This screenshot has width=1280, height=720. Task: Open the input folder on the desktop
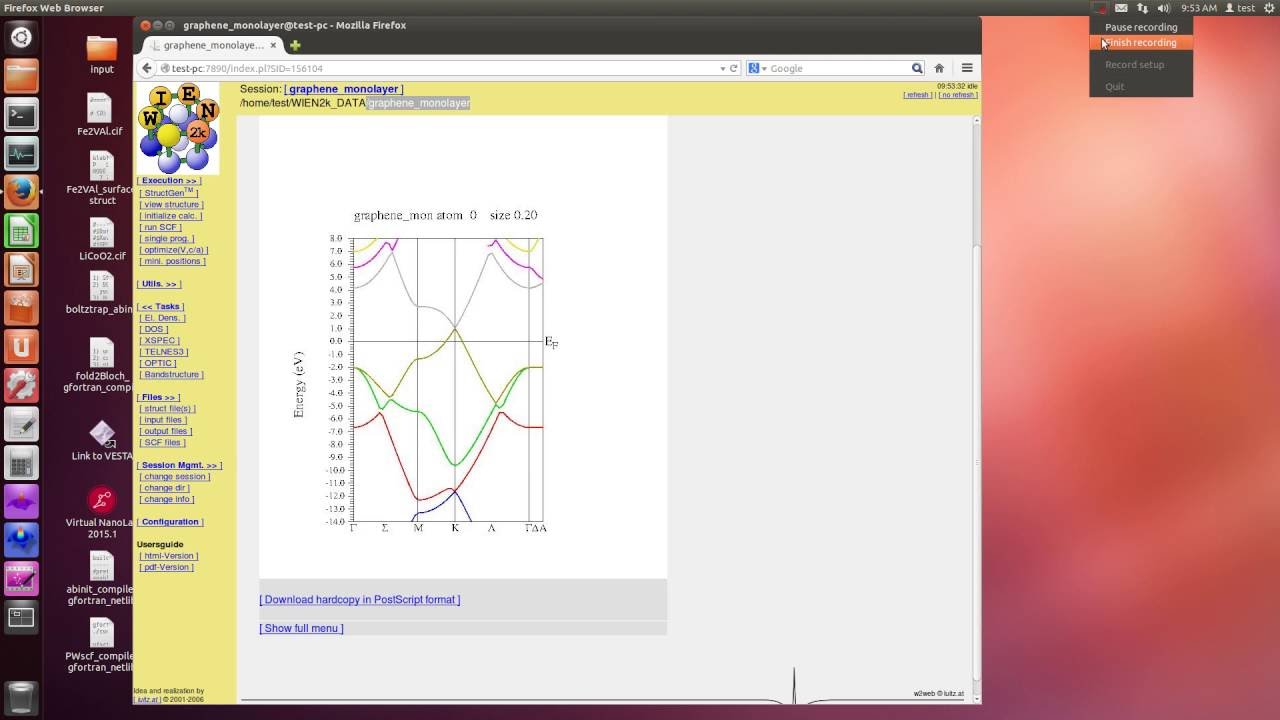pos(102,55)
